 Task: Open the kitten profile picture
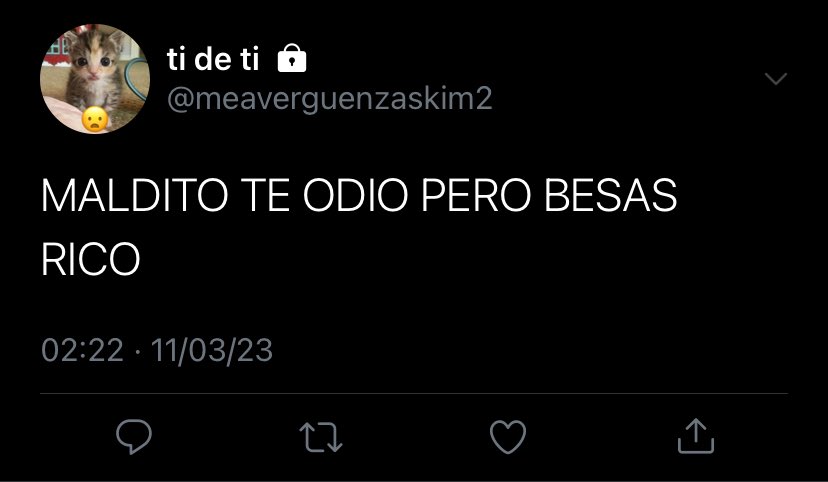pyautogui.click(x=95, y=79)
